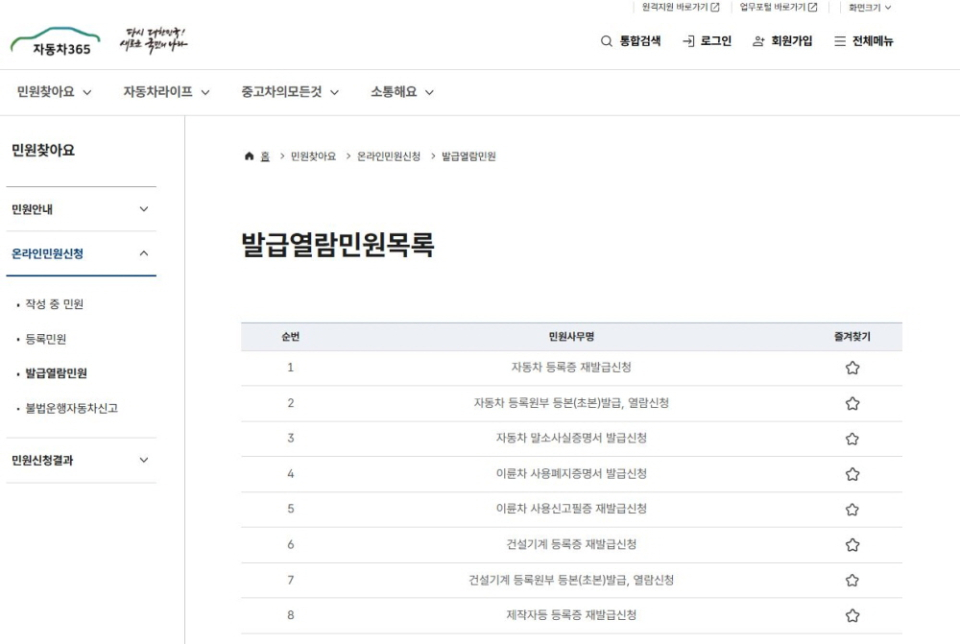Screen dimensions: 960x644
Task: Expand 민원신청결과 section in sidebar
Action: click(143, 460)
